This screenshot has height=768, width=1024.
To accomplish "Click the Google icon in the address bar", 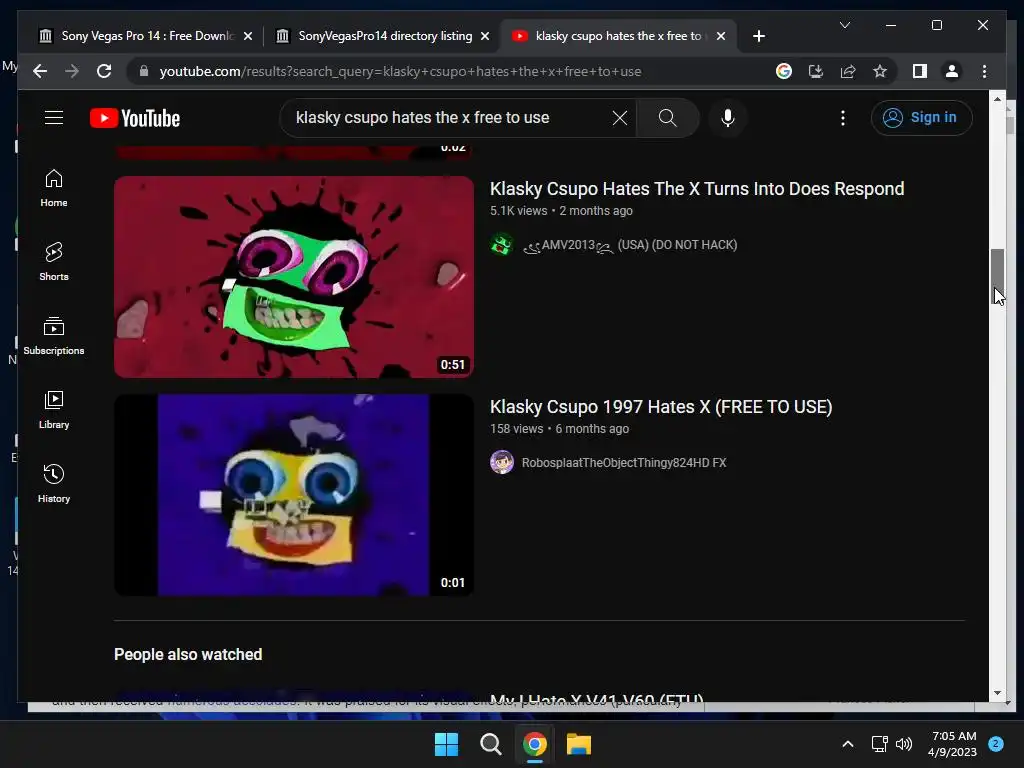I will [x=784, y=71].
